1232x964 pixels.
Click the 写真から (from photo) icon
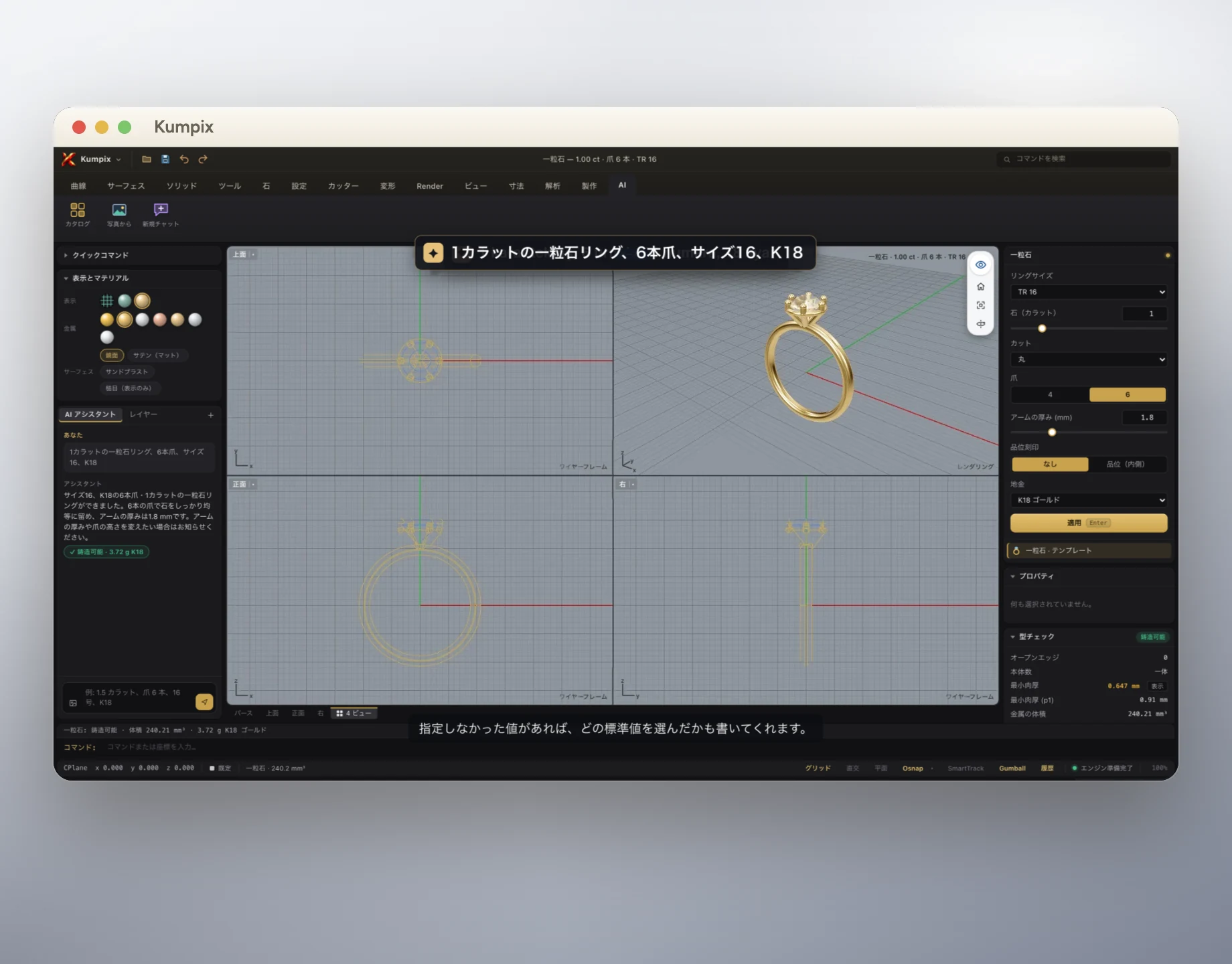click(x=119, y=215)
